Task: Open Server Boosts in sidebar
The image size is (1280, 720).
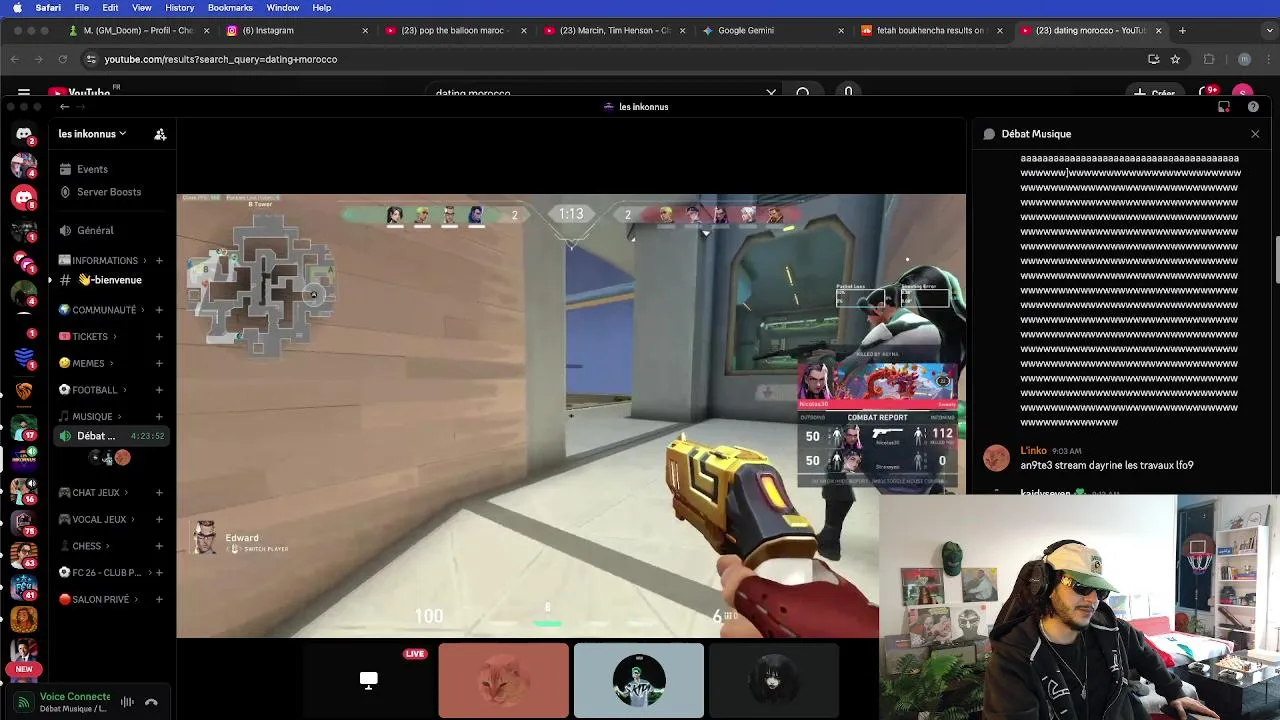Action: click(x=109, y=192)
